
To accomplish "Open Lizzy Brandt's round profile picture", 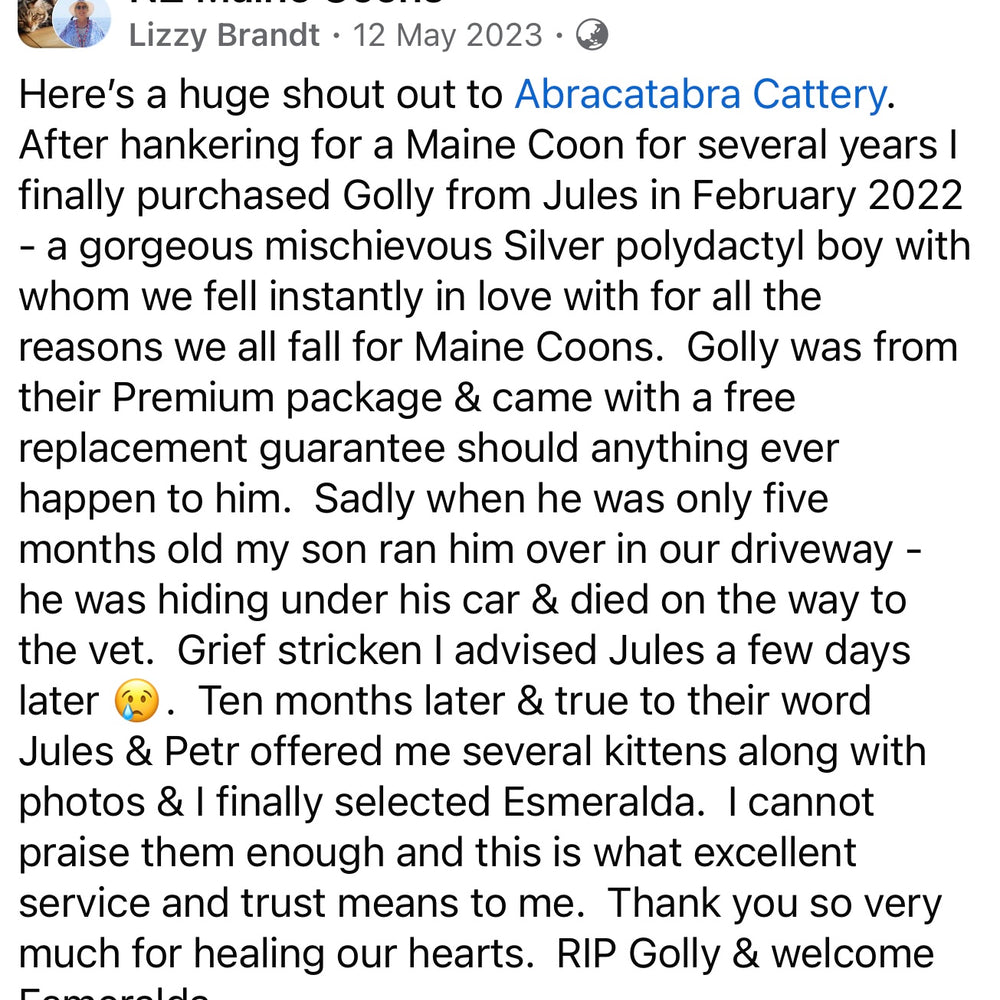I will 81,23.
